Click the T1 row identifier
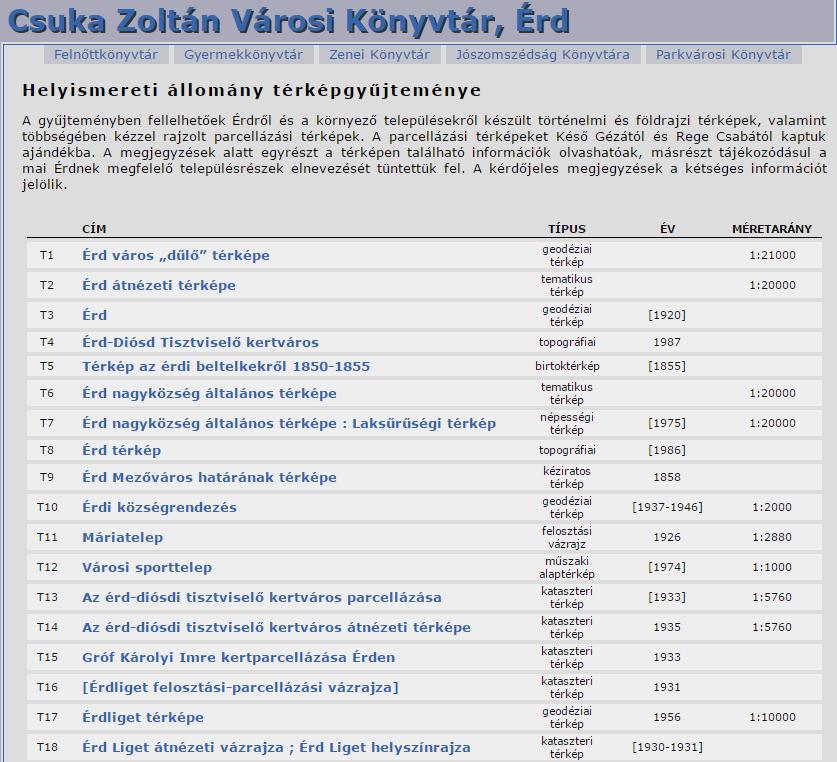Screen dimensions: 837x762 (x=47, y=255)
